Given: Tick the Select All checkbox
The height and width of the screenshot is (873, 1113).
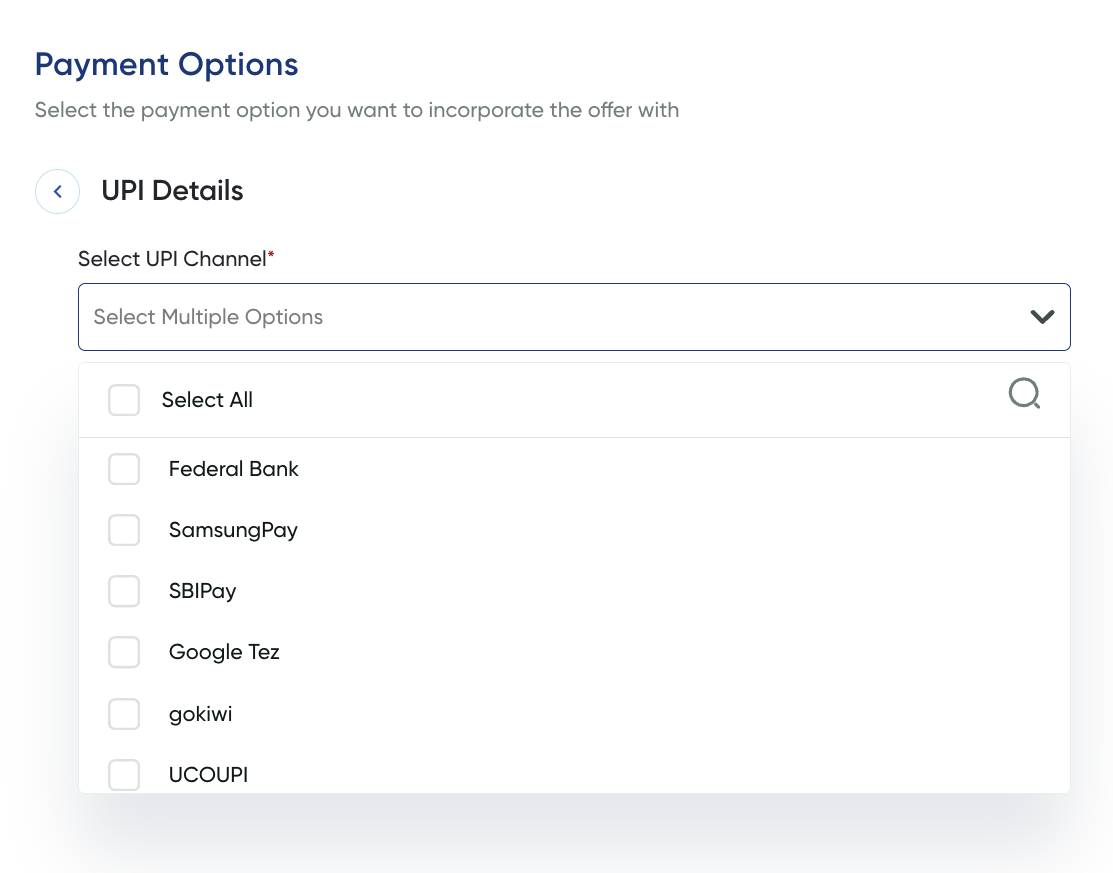Looking at the screenshot, I should [124, 400].
